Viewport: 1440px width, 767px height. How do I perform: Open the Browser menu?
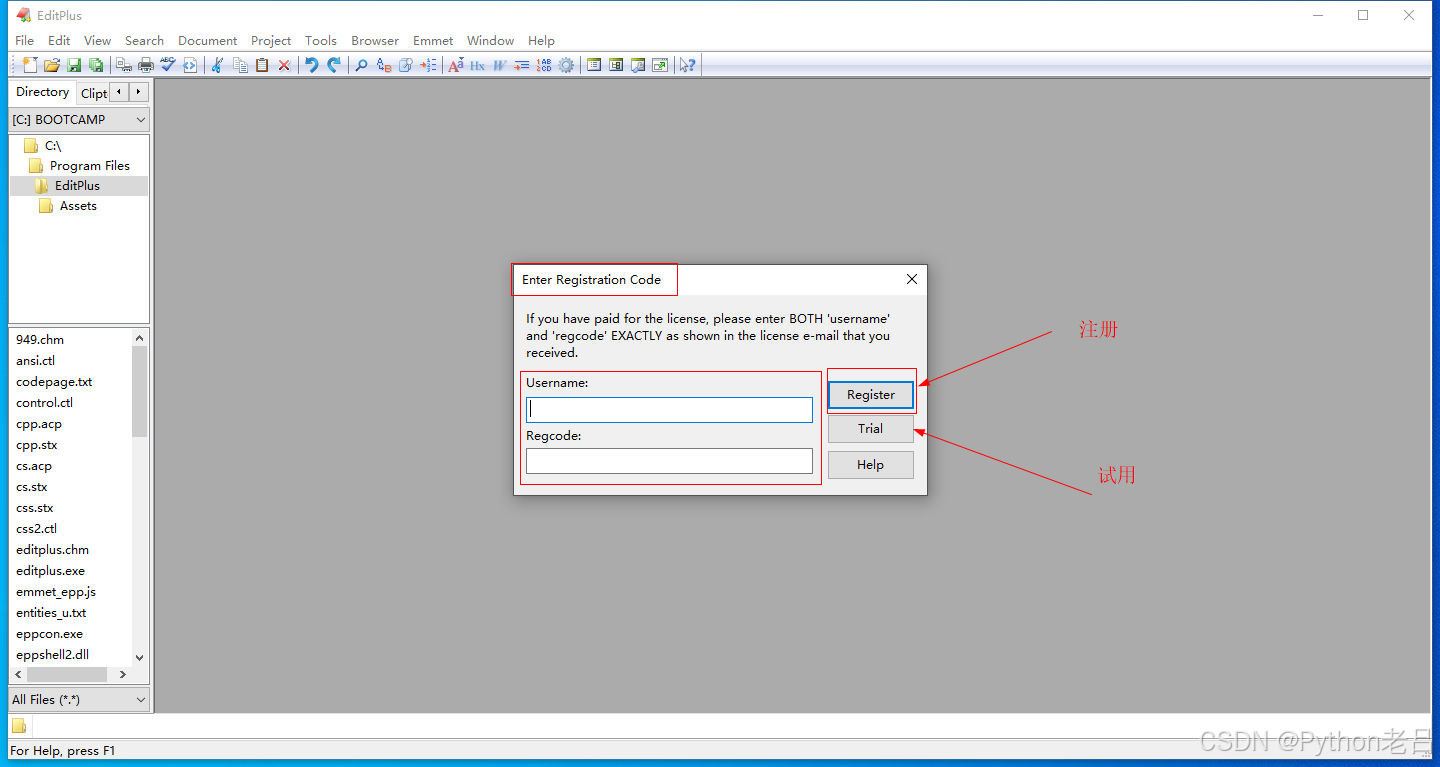pos(375,41)
